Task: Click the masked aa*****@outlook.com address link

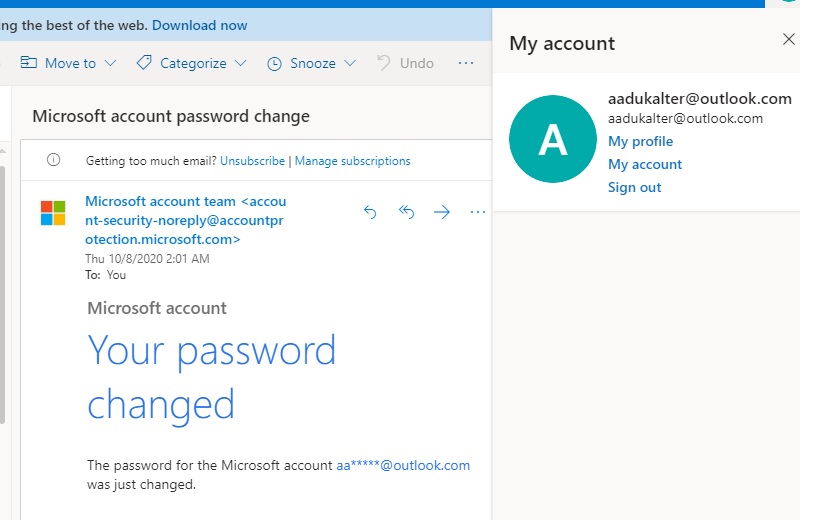Action: pyautogui.click(x=403, y=465)
